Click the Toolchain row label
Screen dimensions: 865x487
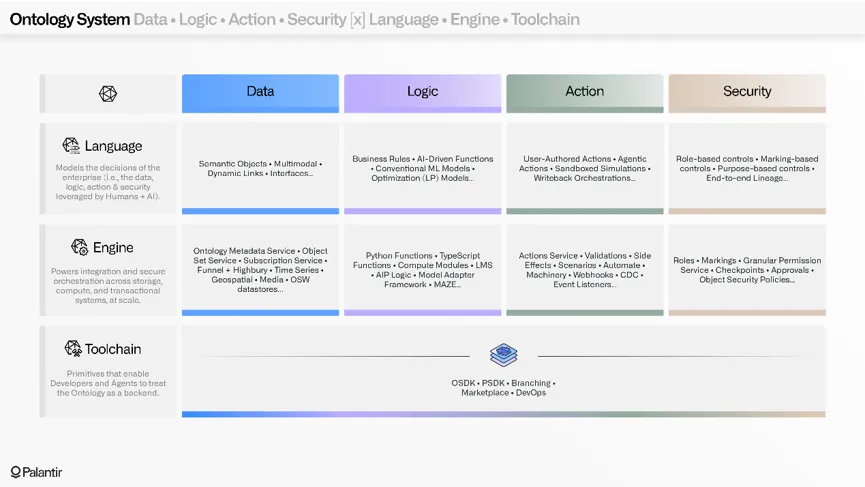[113, 349]
